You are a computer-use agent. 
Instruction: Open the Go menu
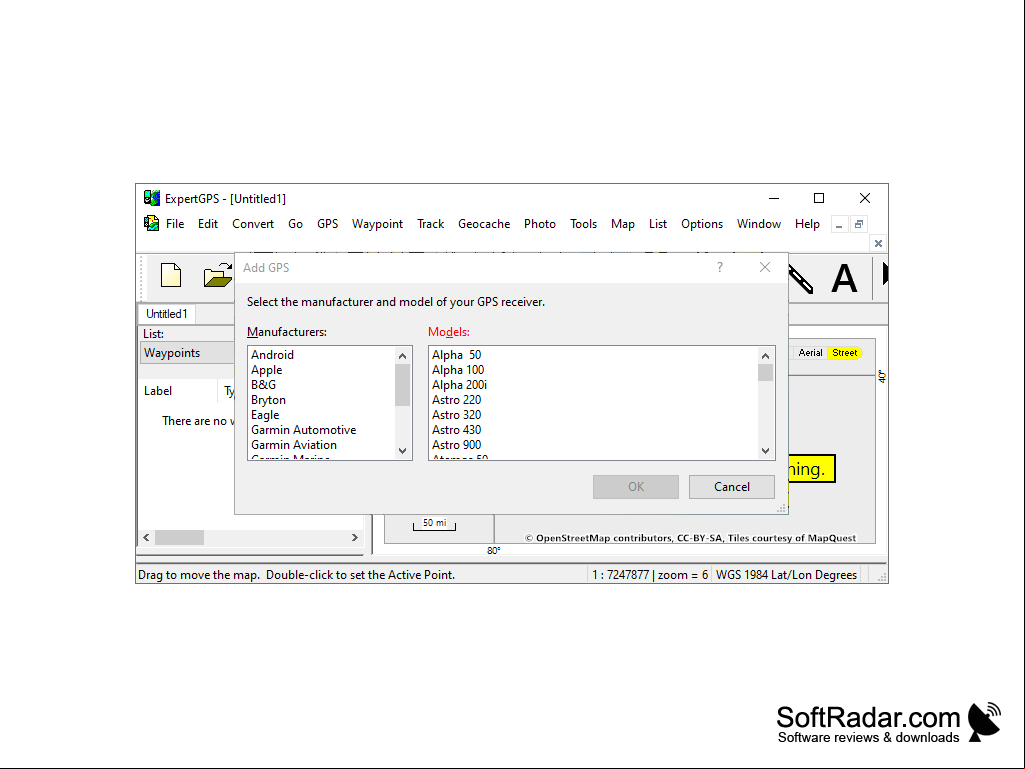(295, 224)
